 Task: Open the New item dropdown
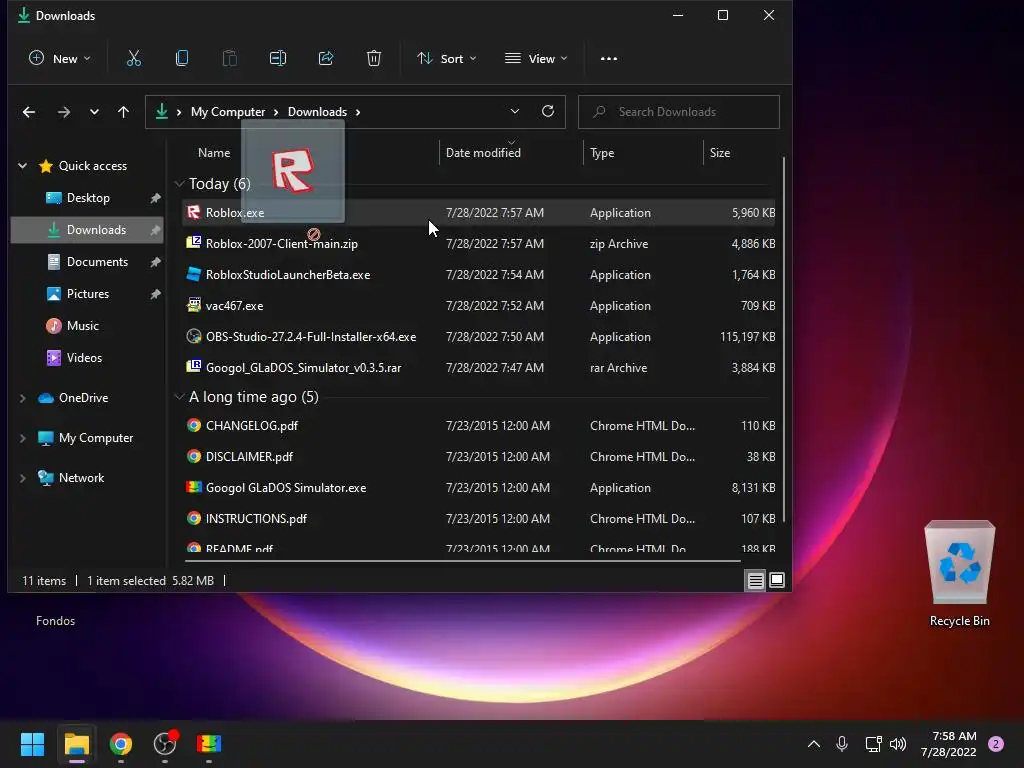59,59
